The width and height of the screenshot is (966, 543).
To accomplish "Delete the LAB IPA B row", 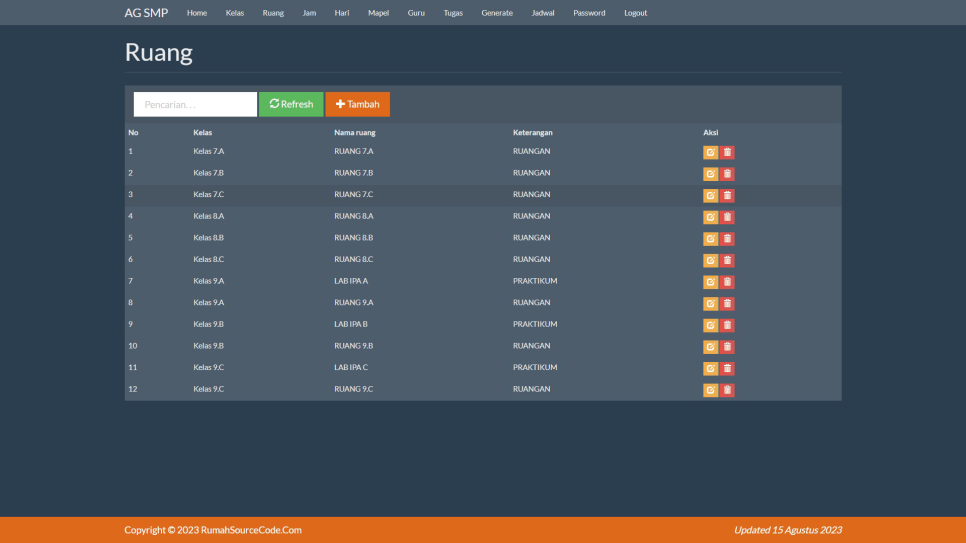I will (x=727, y=325).
